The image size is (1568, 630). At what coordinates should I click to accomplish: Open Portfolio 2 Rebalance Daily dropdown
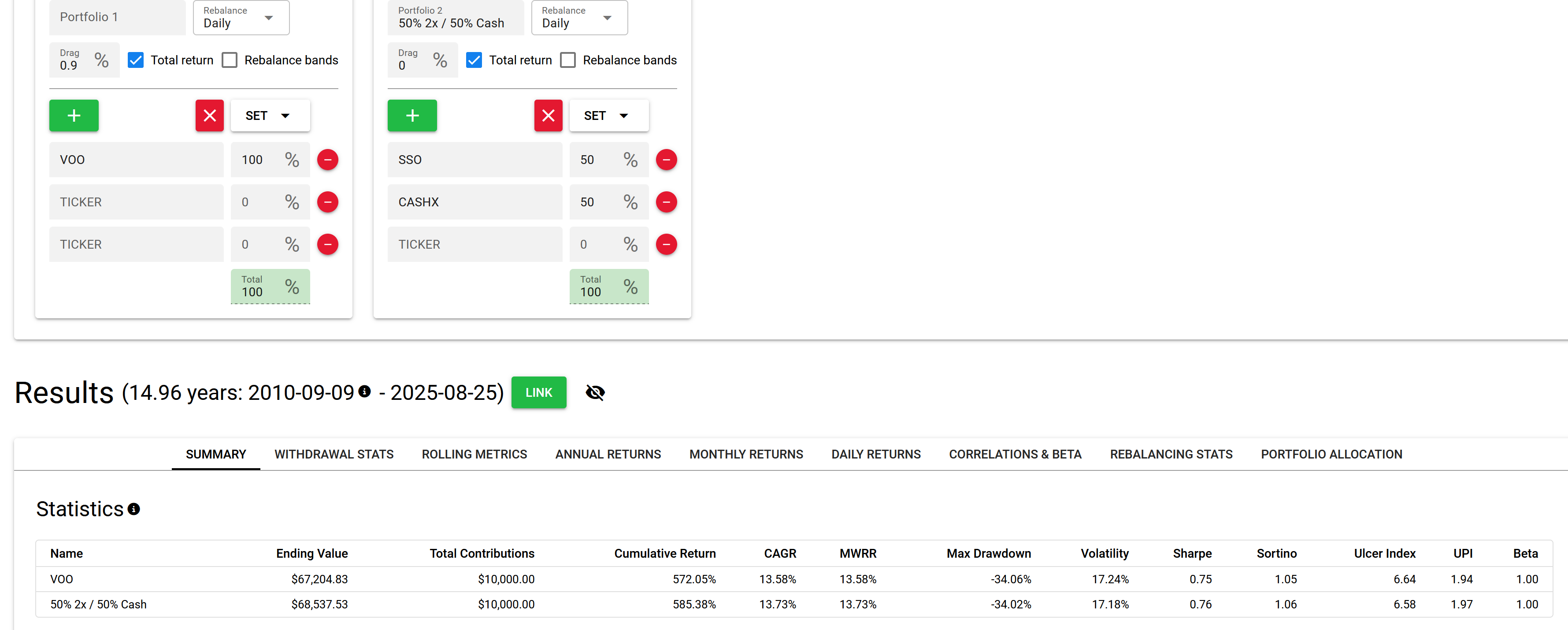[579, 18]
